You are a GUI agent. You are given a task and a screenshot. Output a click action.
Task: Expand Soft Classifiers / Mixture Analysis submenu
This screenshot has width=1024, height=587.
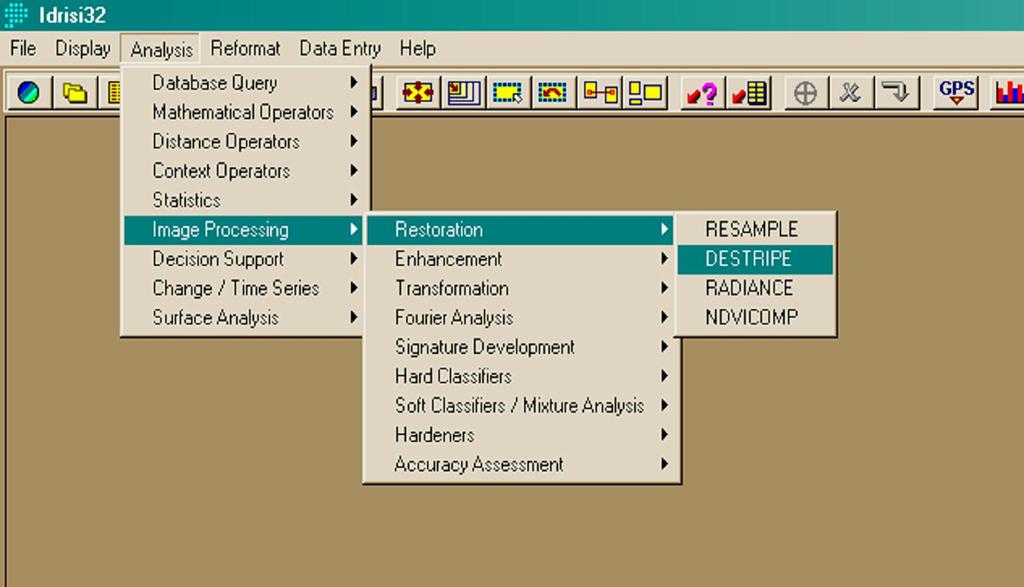(x=520, y=406)
